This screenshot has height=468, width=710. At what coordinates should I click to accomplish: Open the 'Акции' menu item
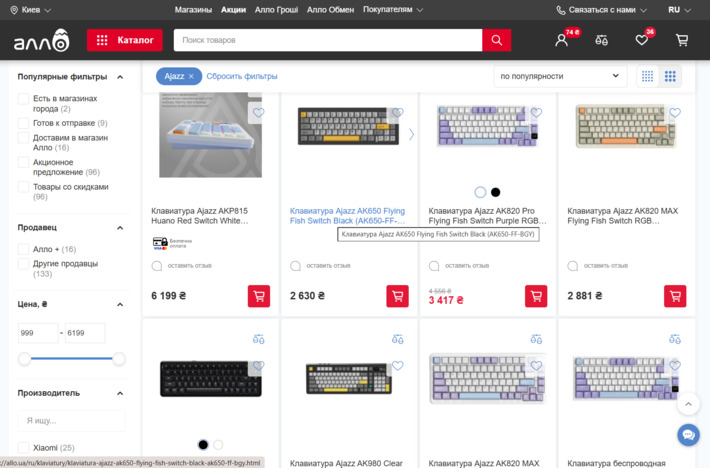(x=233, y=9)
